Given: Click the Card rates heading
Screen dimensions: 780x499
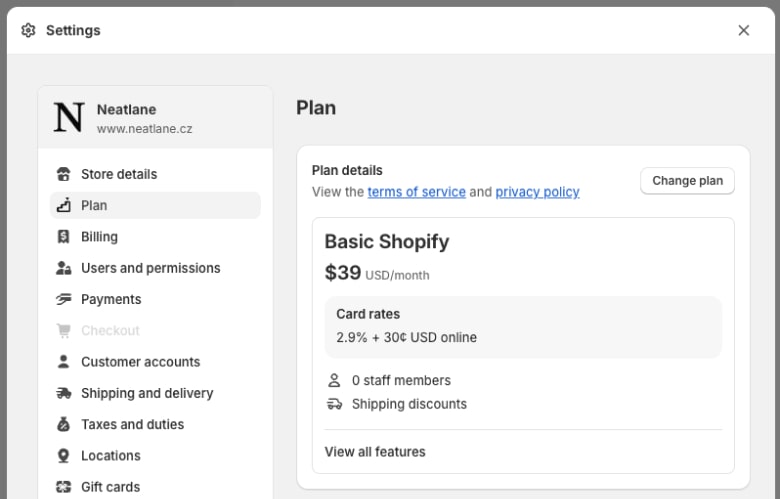Looking at the screenshot, I should pyautogui.click(x=368, y=314).
